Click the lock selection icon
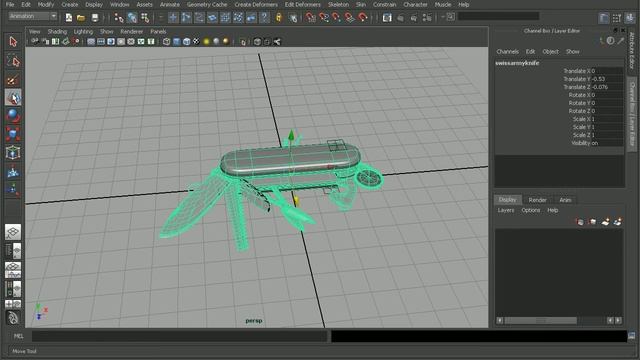 [279, 18]
